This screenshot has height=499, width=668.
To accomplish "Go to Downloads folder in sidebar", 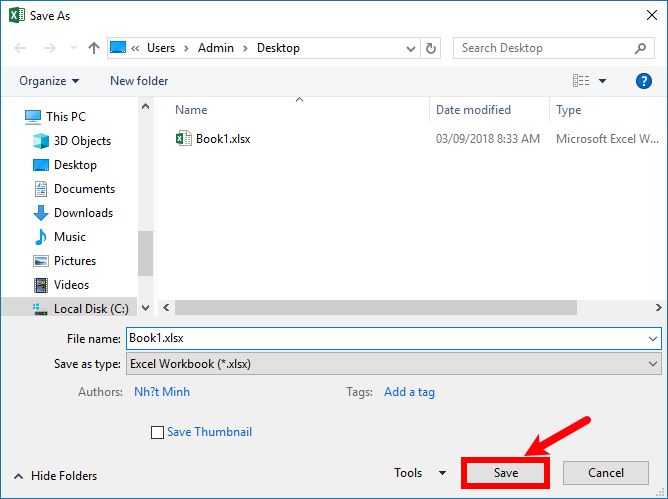I will [83, 213].
